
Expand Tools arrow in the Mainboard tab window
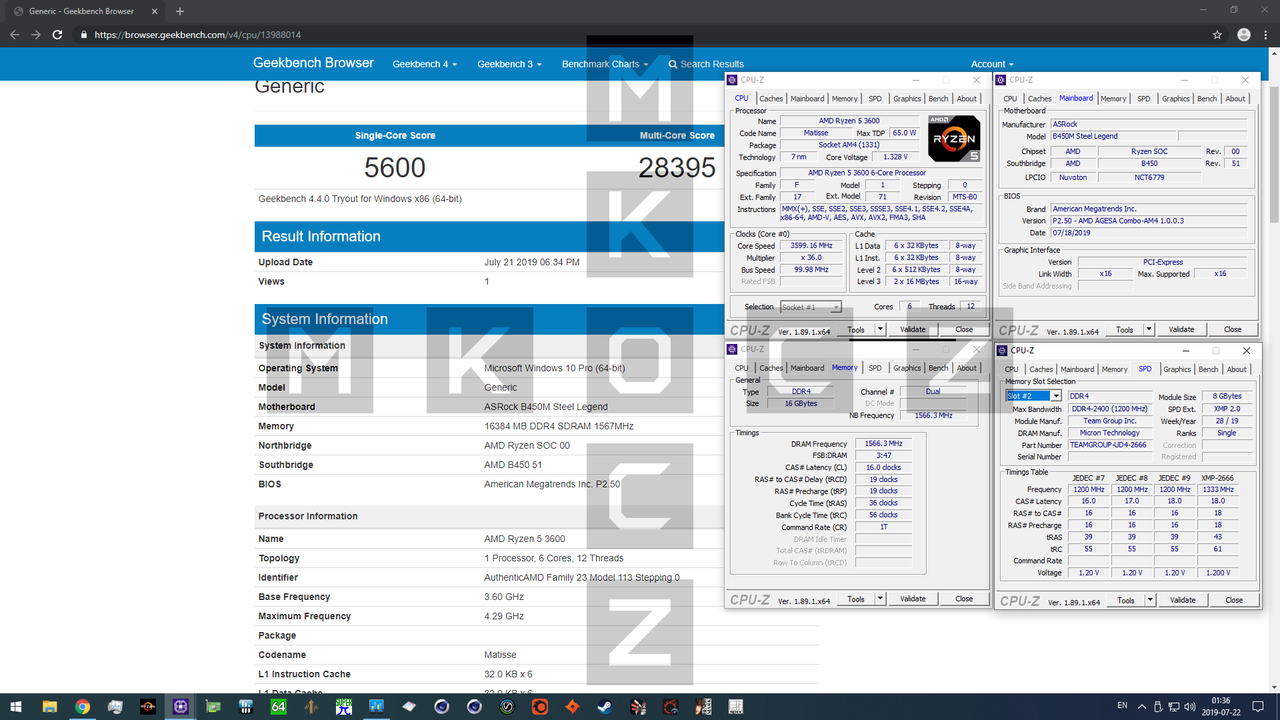(x=1149, y=329)
